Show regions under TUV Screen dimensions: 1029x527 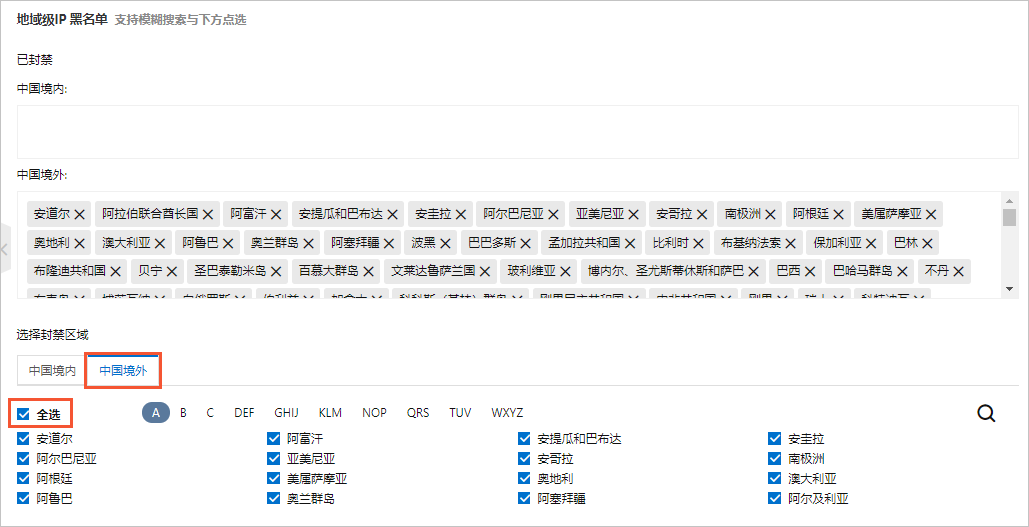(x=460, y=413)
